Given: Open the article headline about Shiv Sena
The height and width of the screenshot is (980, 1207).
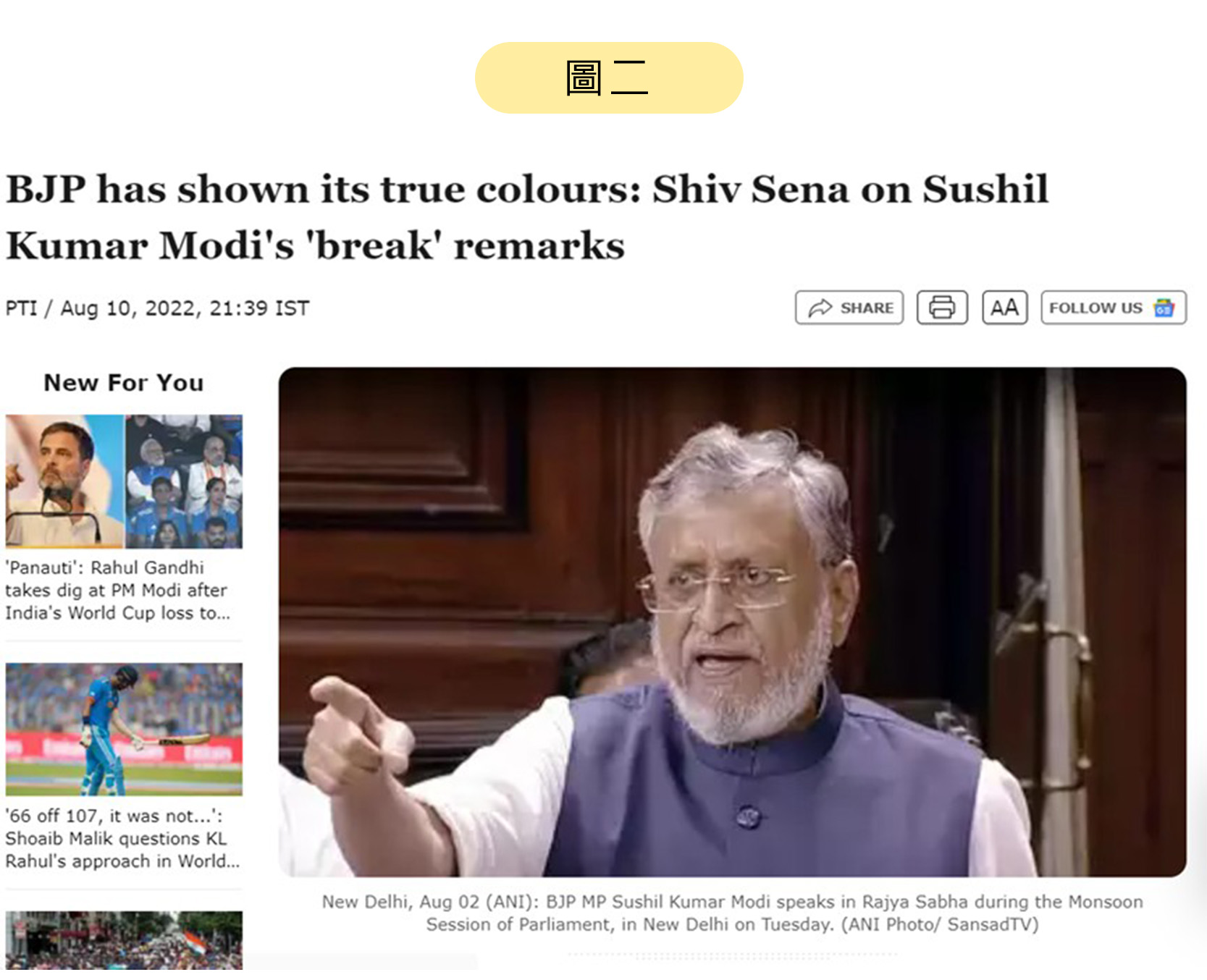Looking at the screenshot, I should [x=527, y=216].
